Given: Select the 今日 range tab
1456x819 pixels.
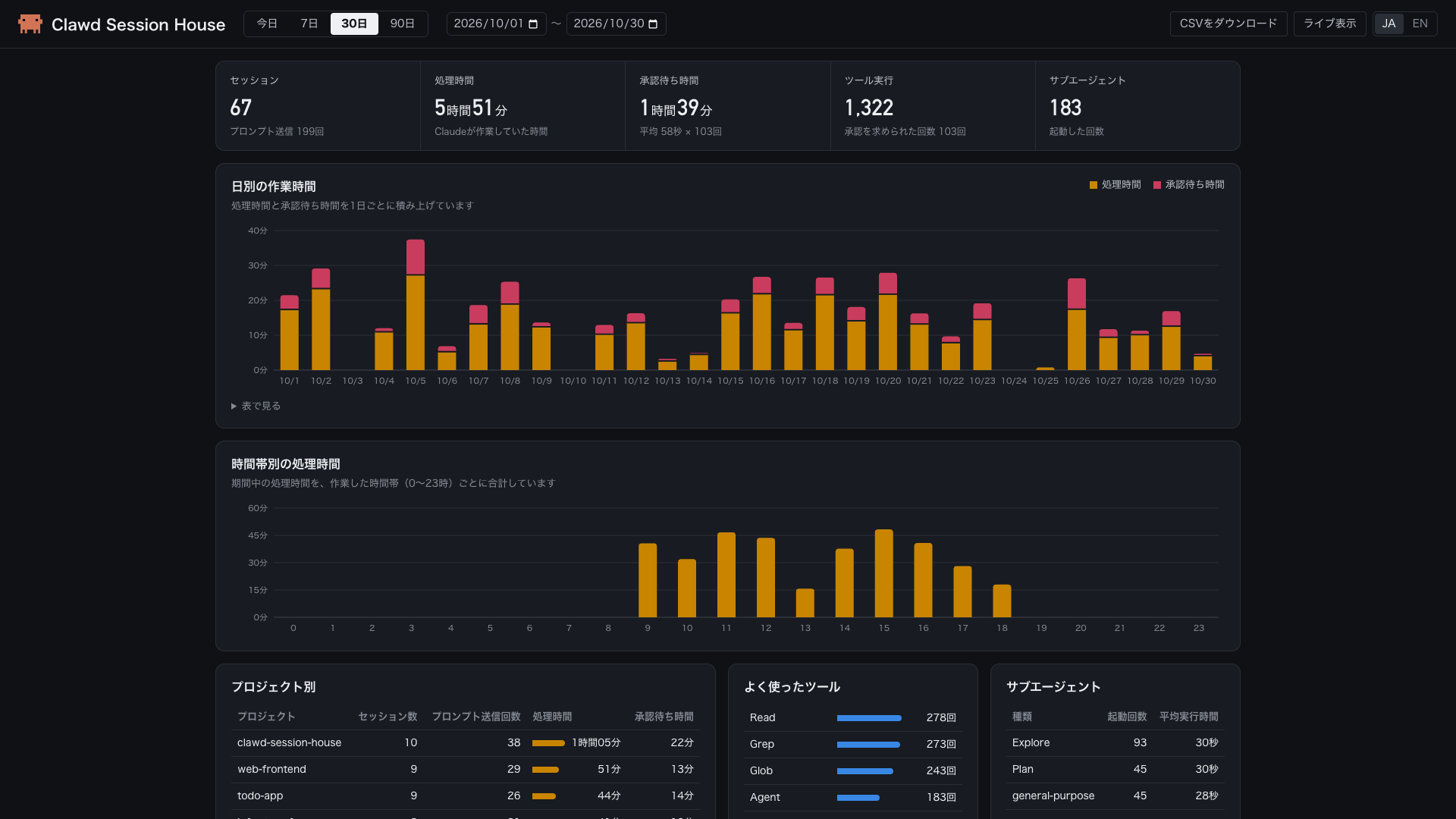Looking at the screenshot, I should [267, 24].
